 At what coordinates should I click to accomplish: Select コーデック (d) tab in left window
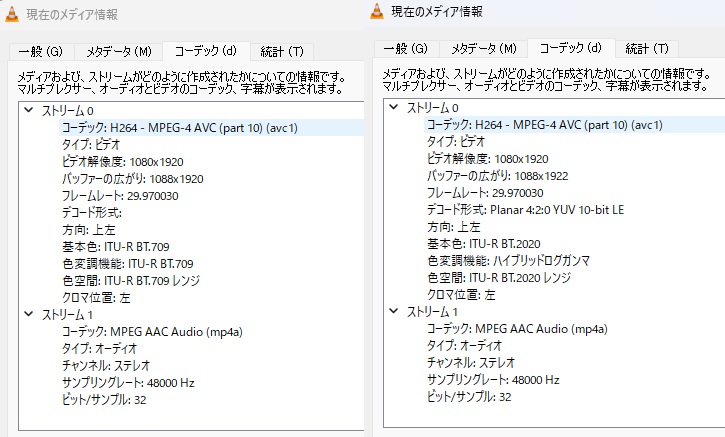[x=206, y=51]
